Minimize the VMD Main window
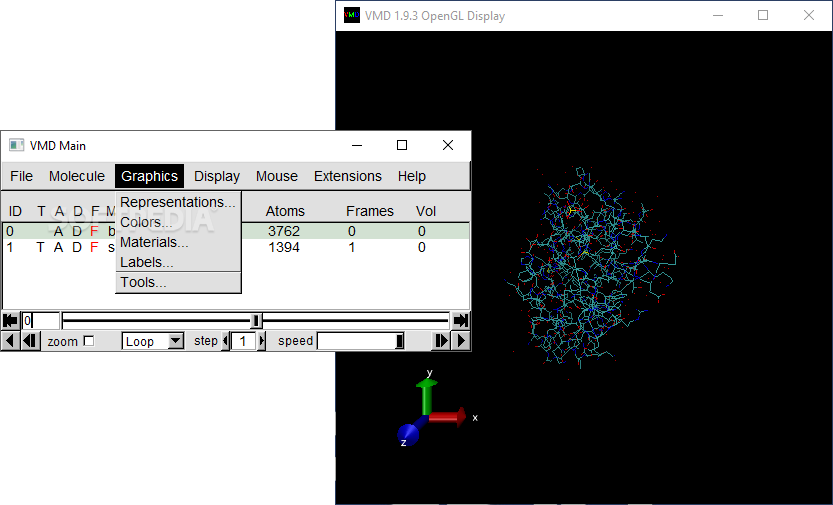The image size is (833, 505). (357, 145)
